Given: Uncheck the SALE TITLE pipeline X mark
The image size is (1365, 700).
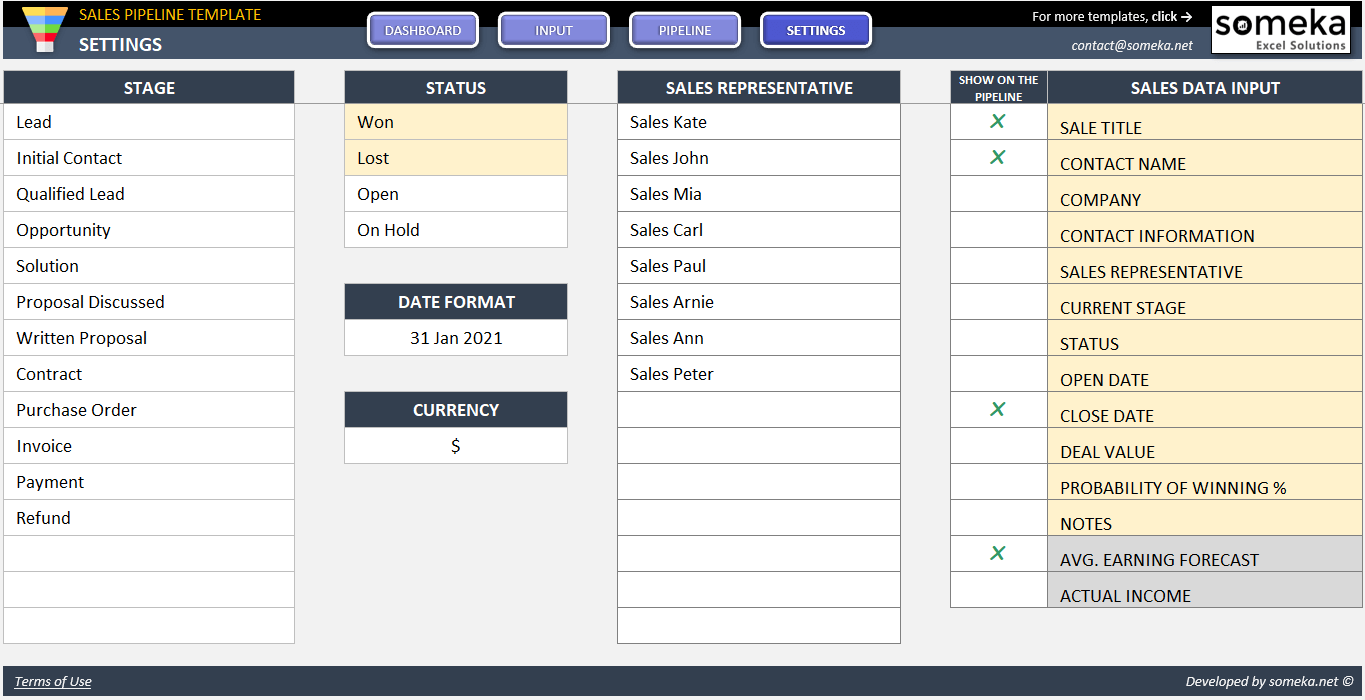Looking at the screenshot, I should point(998,122).
